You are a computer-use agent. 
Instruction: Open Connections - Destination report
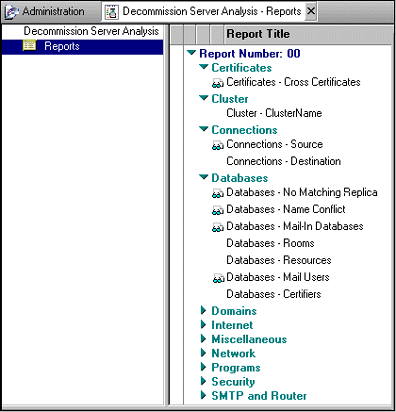[283, 161]
